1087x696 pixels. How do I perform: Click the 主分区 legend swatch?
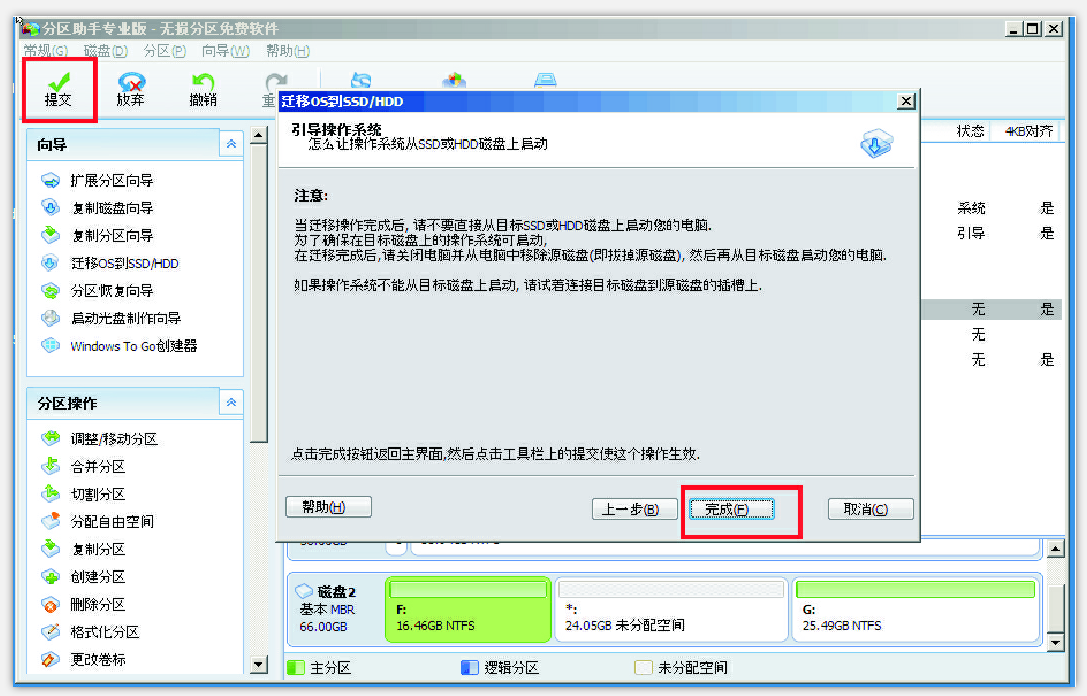pos(296,668)
